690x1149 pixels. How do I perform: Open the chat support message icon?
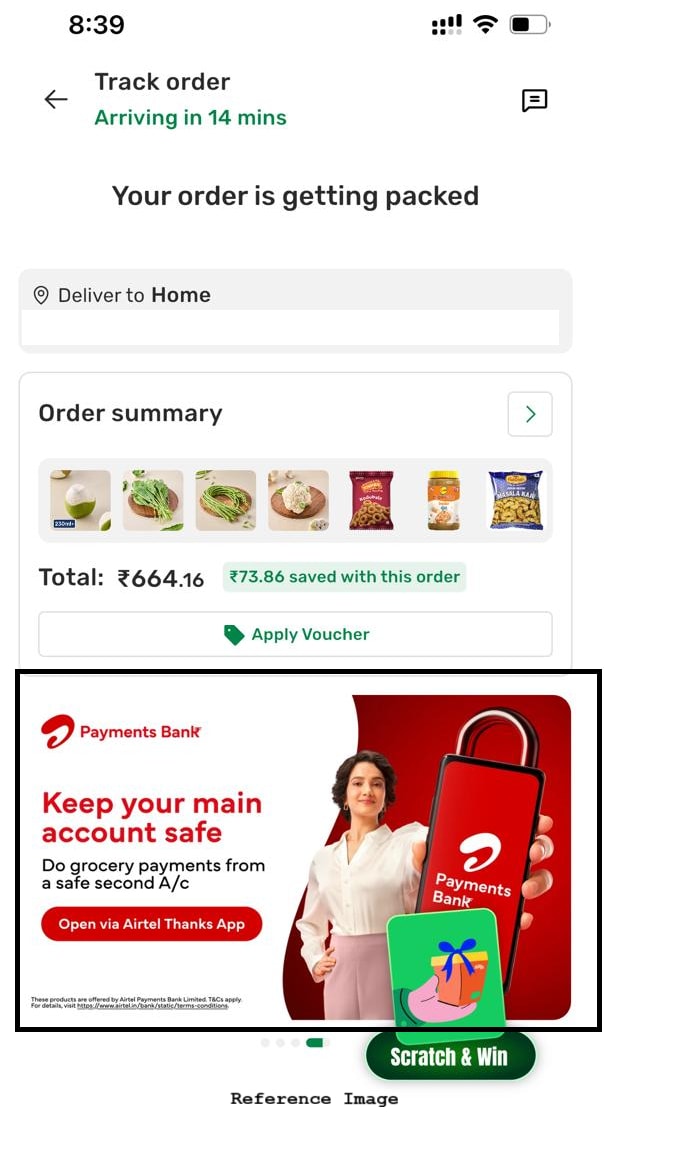tap(534, 100)
